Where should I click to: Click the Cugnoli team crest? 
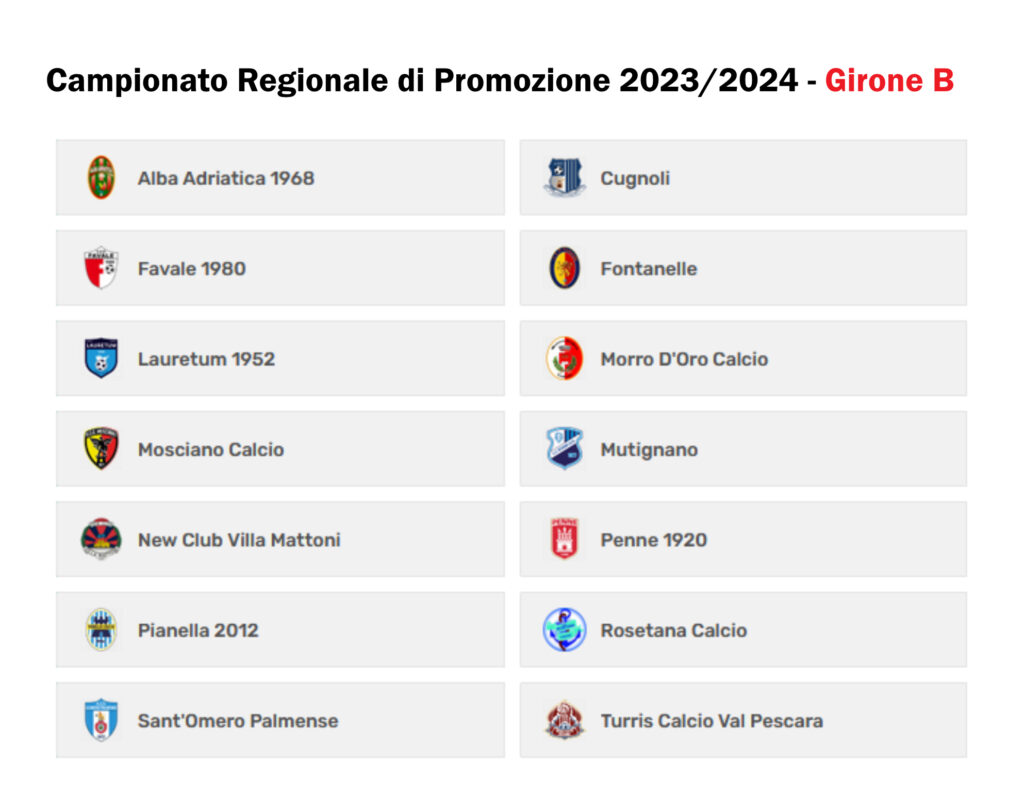tap(564, 177)
